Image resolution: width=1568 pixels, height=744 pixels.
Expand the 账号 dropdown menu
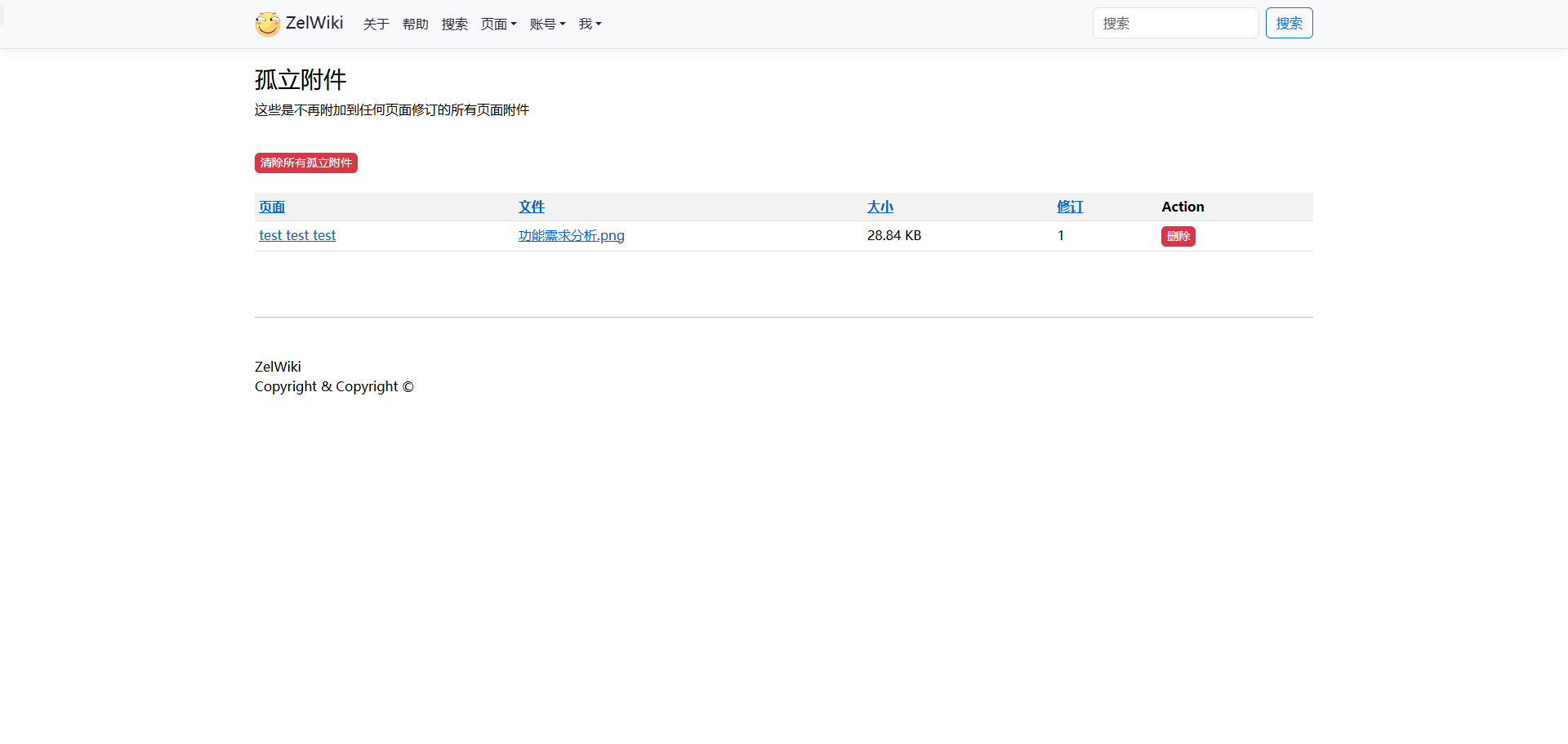pyautogui.click(x=547, y=25)
